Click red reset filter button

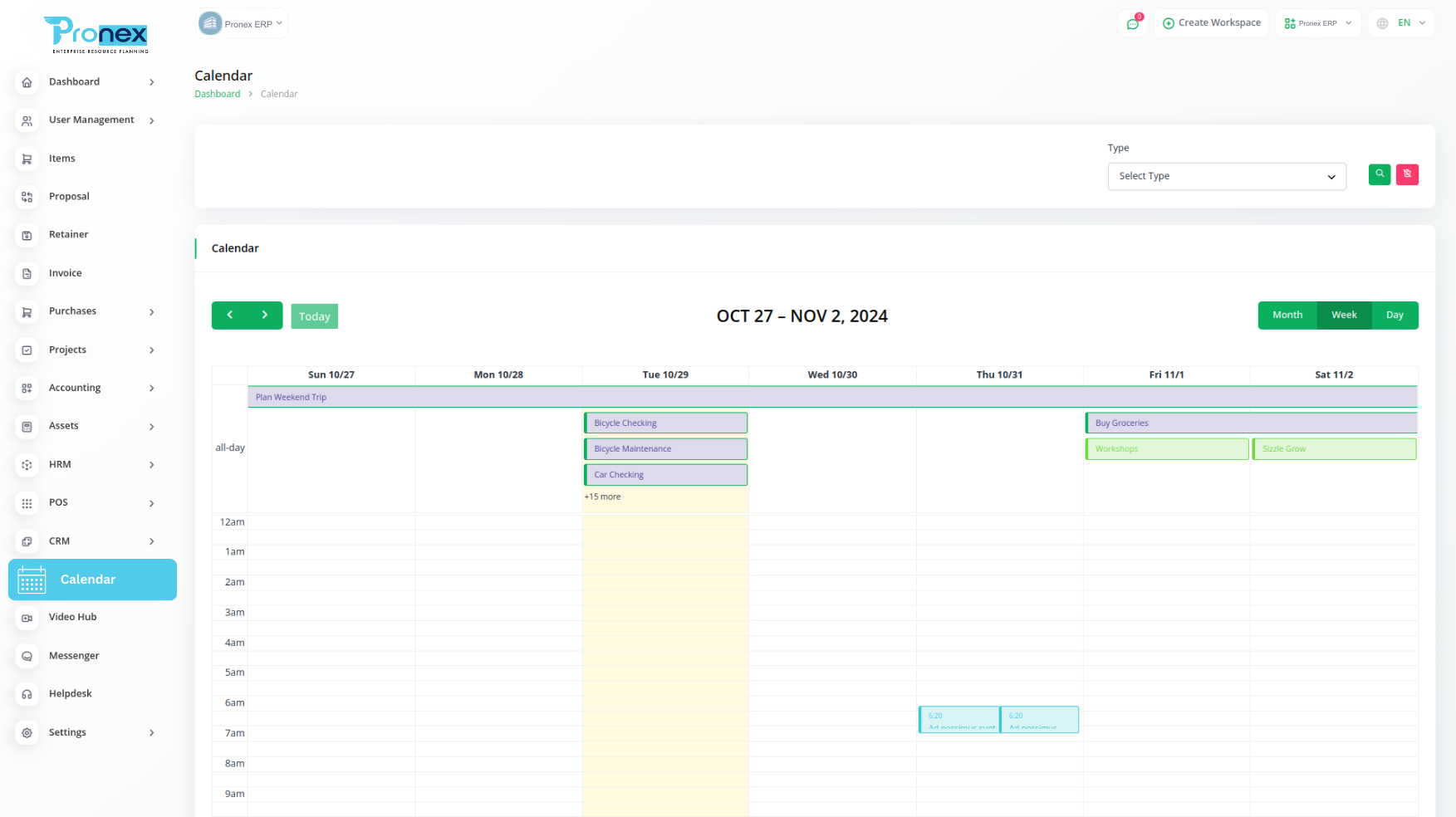[1407, 174]
